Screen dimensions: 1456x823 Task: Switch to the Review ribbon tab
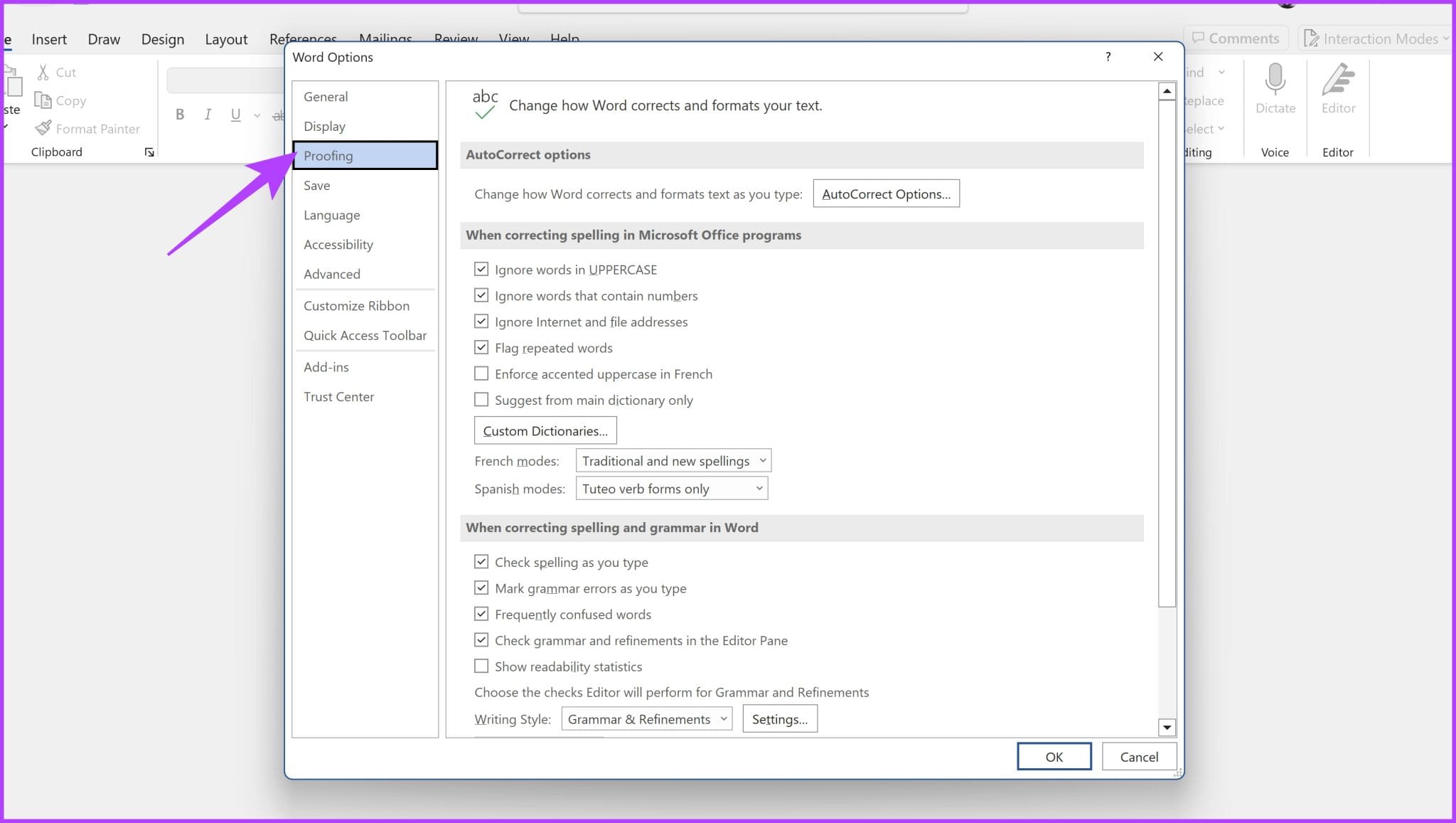tap(456, 39)
